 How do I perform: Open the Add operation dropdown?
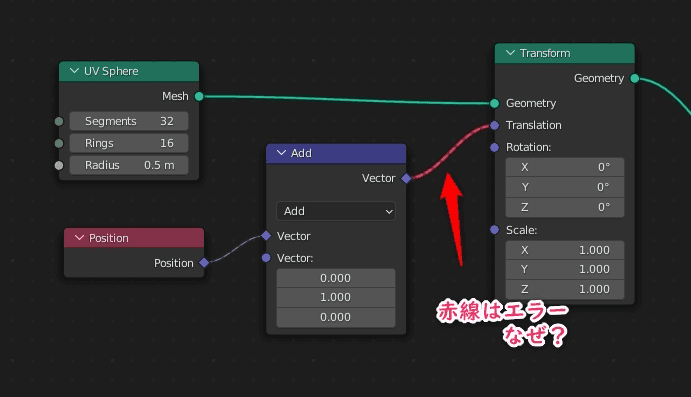point(336,211)
